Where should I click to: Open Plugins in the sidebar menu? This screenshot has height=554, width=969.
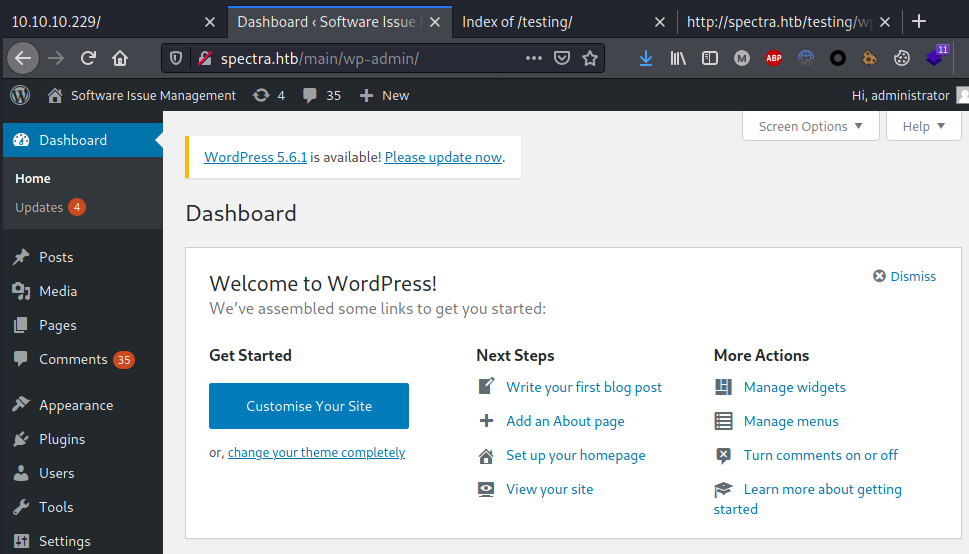[x=62, y=439]
